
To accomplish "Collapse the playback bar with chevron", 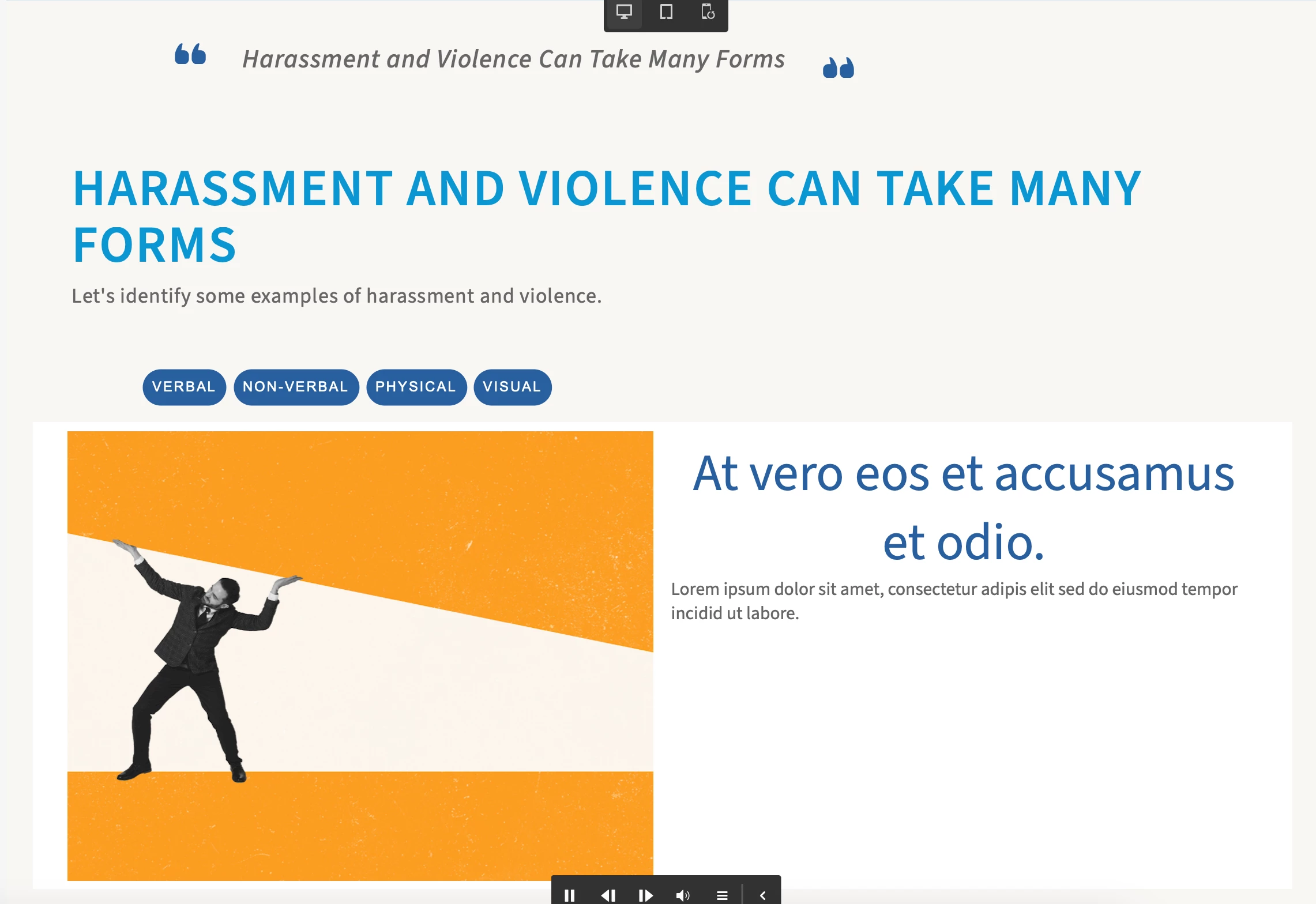I will coord(762,895).
